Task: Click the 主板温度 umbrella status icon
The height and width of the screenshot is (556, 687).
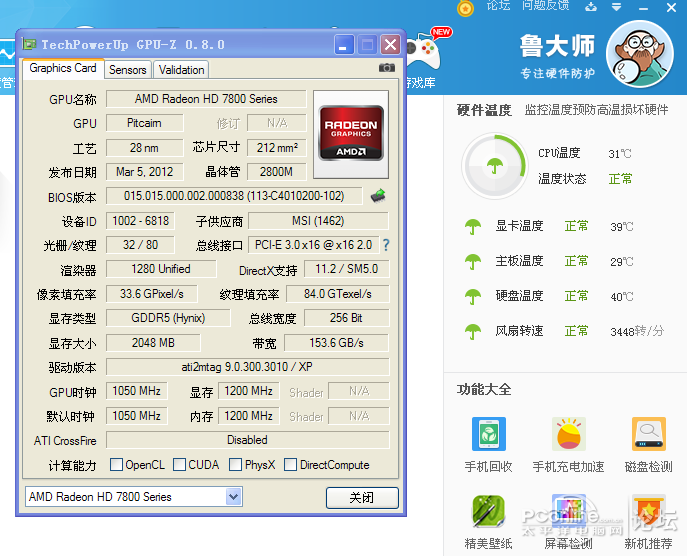Action: [473, 262]
